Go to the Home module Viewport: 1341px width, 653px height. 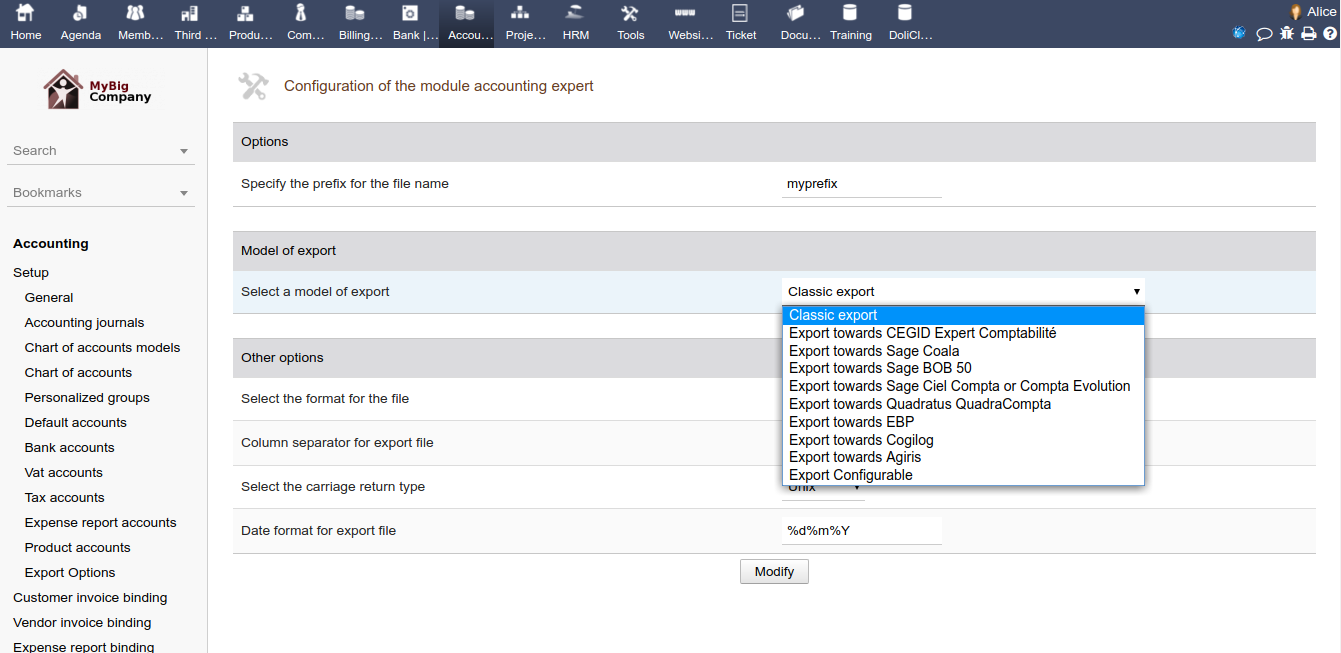(26, 23)
